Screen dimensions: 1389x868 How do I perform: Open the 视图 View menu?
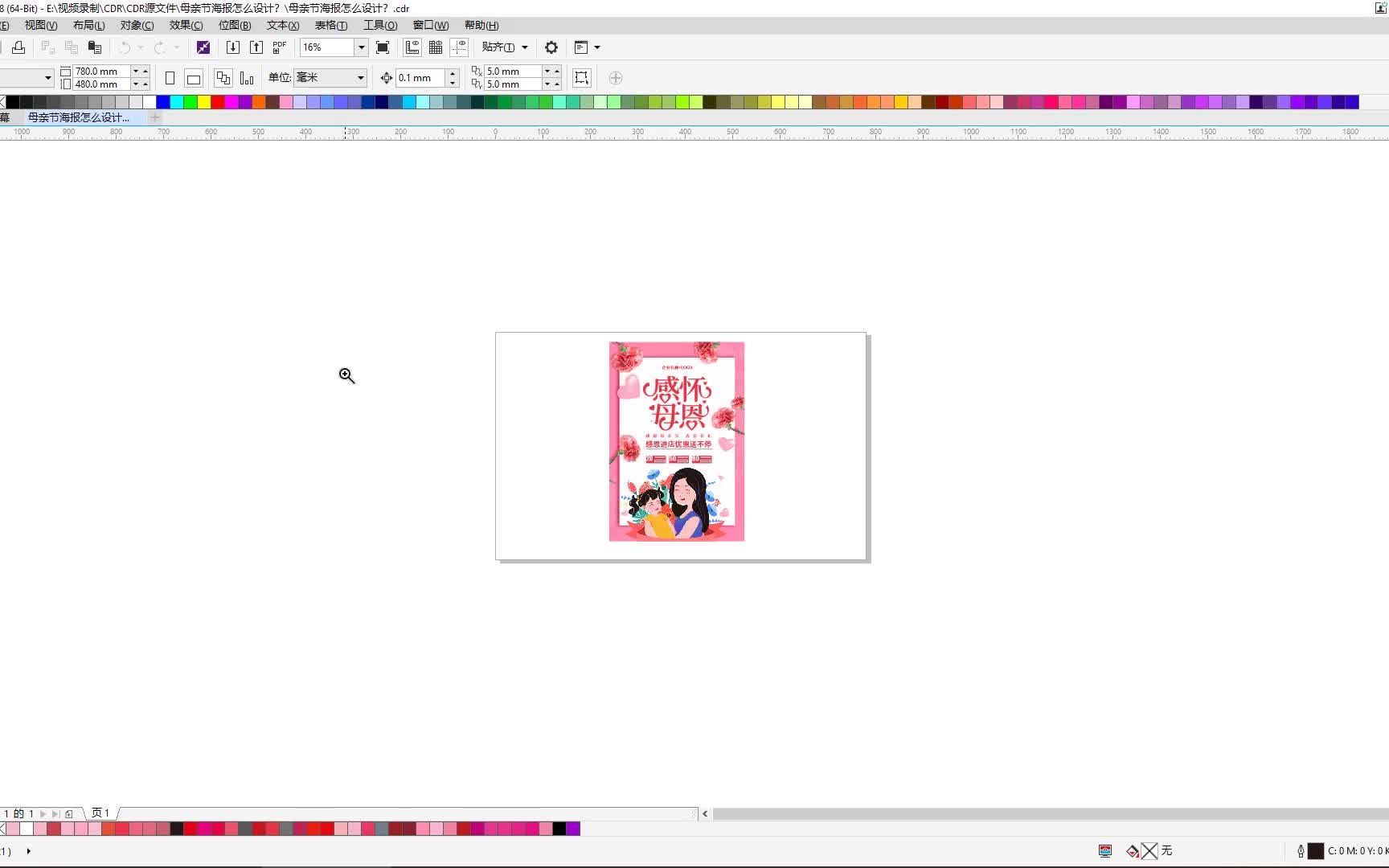tap(40, 26)
